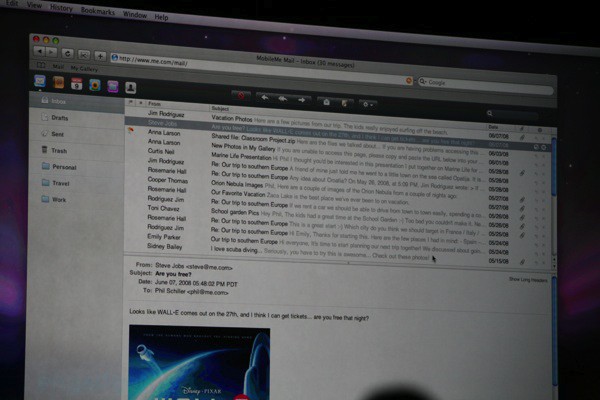
Task: Click Mail in the bookmarks bar
Action: 58,67
